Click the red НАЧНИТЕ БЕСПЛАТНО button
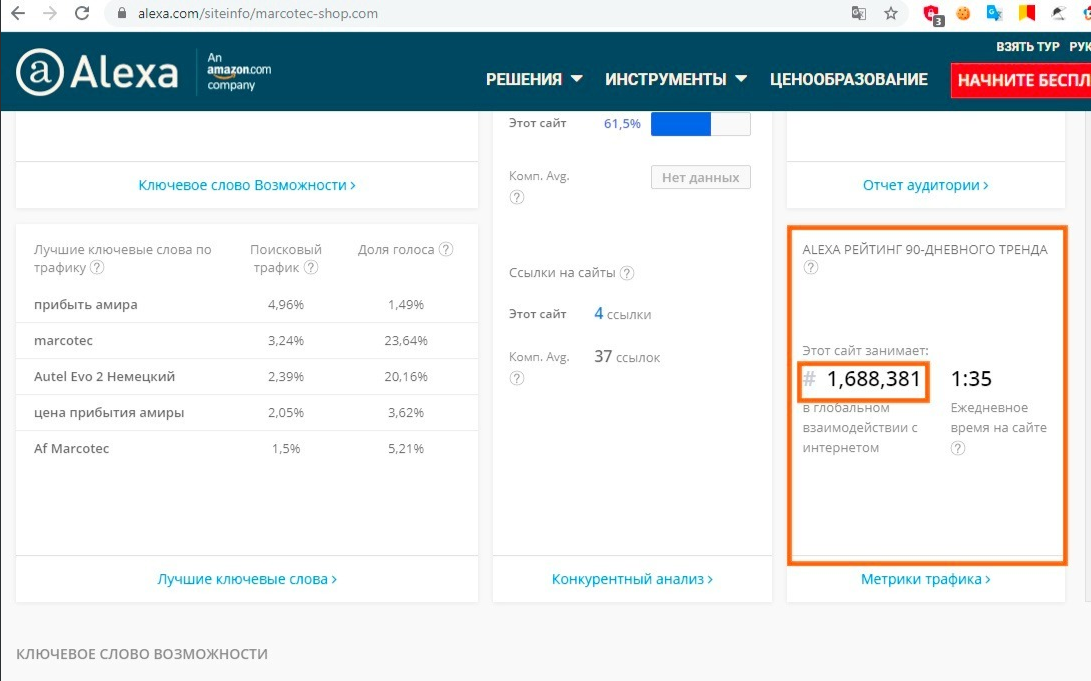The width and height of the screenshot is (1091, 681). [1020, 80]
